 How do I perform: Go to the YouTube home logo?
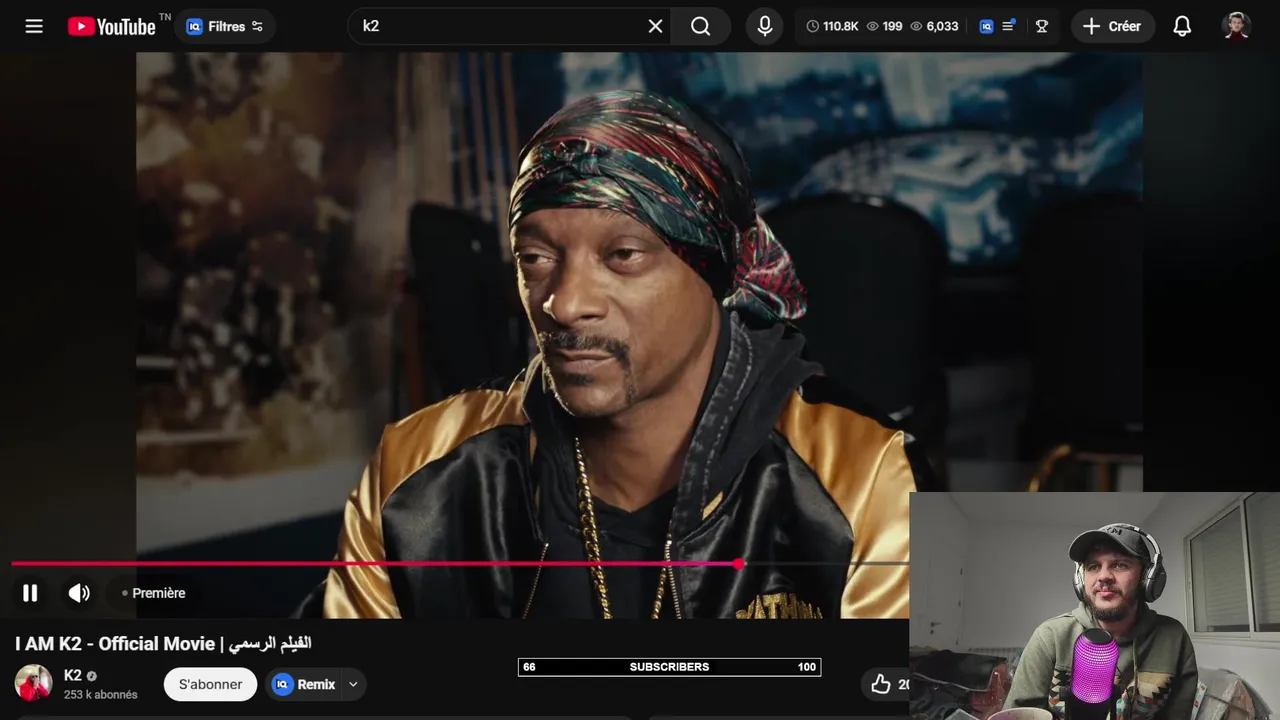(x=112, y=26)
